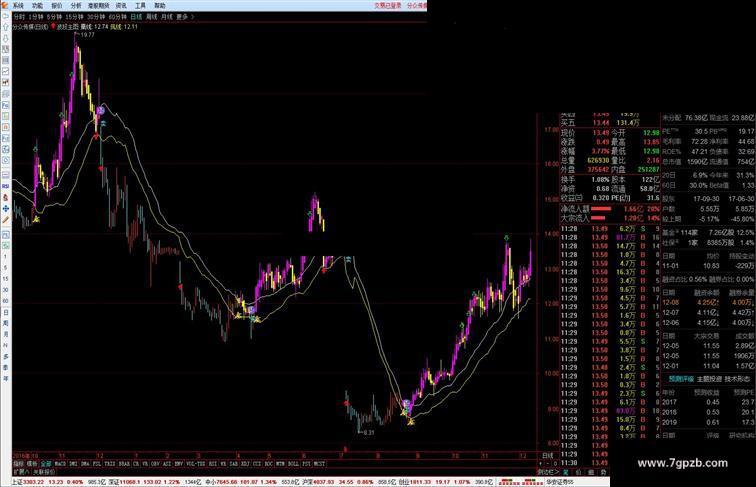The image size is (756, 487).
Task: Open 关联报价 tab at bottom
Action: click(x=44, y=472)
